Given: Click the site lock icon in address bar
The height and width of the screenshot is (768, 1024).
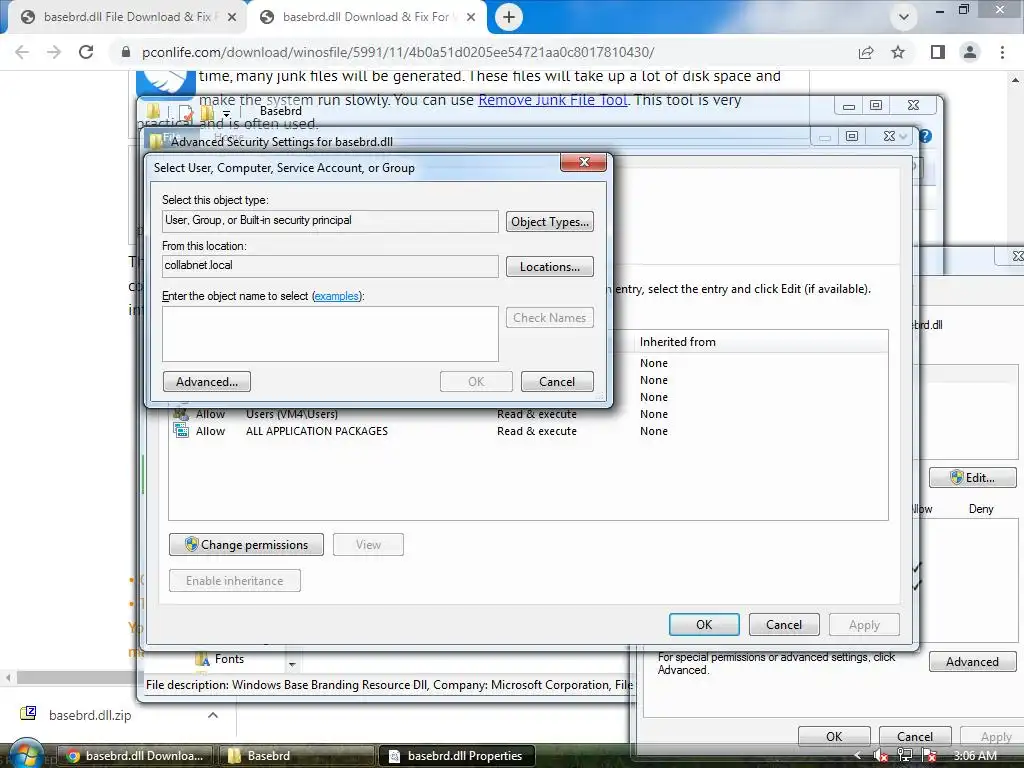Looking at the screenshot, I should [x=125, y=52].
